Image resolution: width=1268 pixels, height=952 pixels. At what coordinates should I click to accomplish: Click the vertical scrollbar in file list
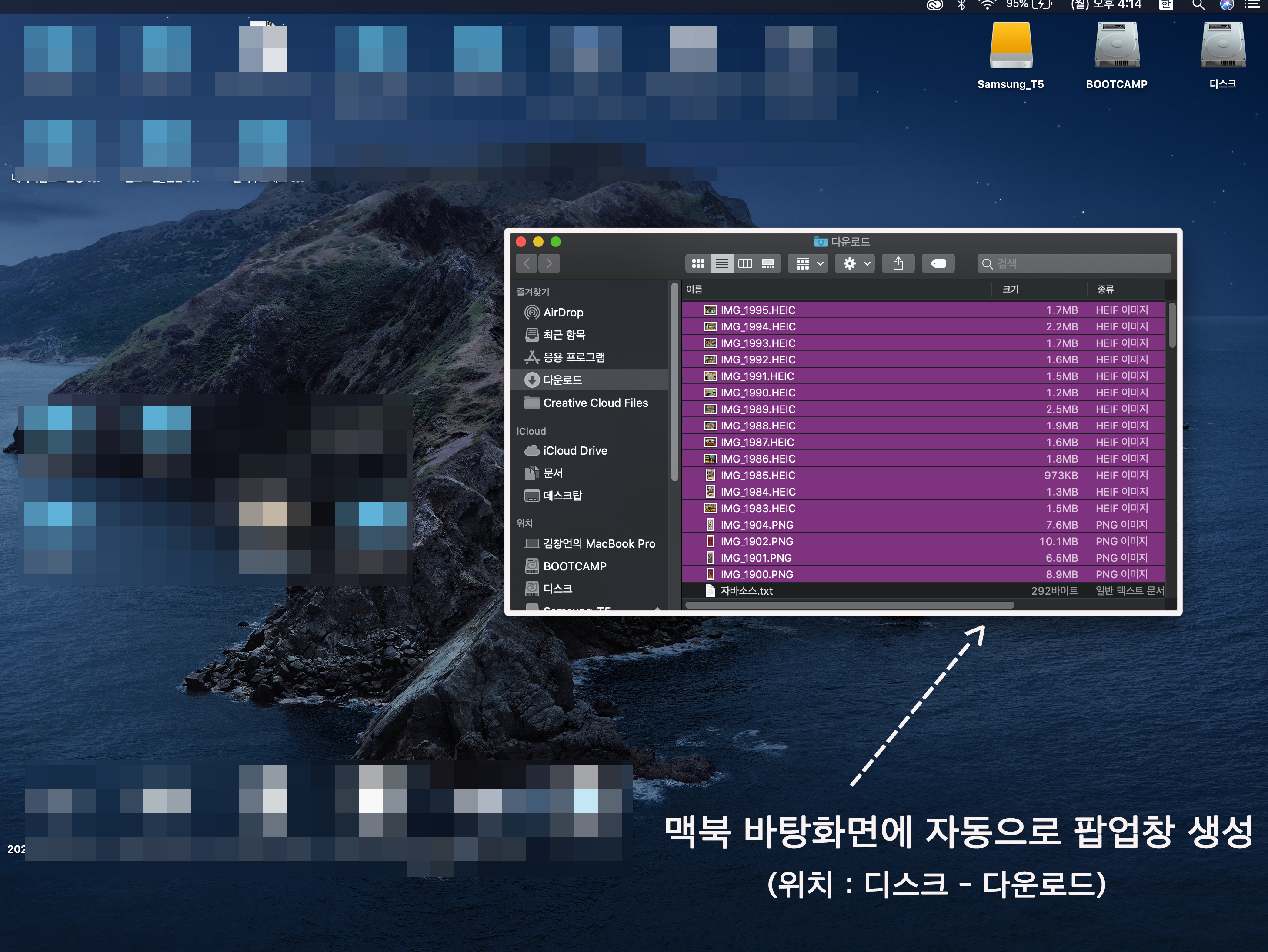point(1172,325)
